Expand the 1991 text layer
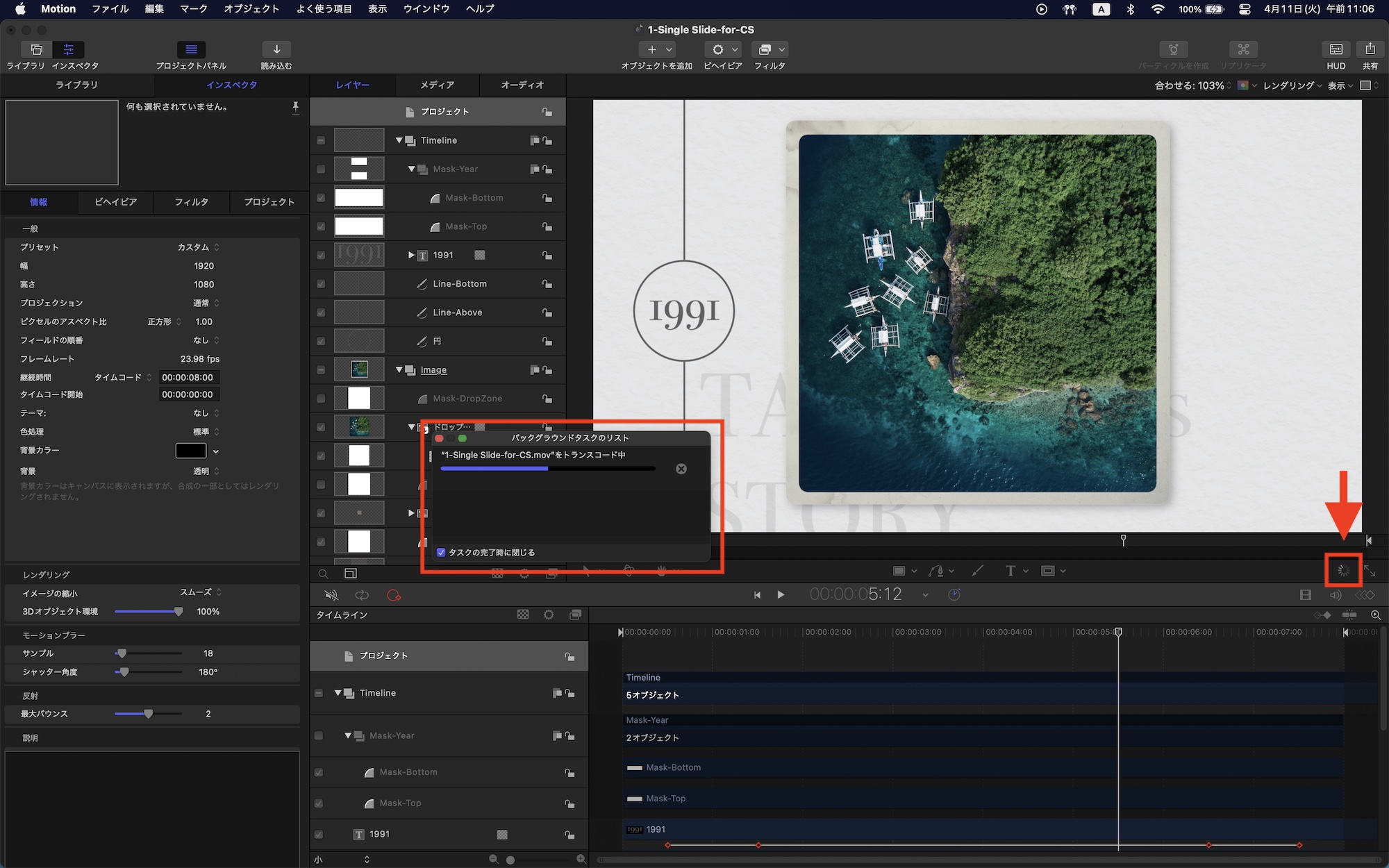The height and width of the screenshot is (868, 1389). coord(411,255)
